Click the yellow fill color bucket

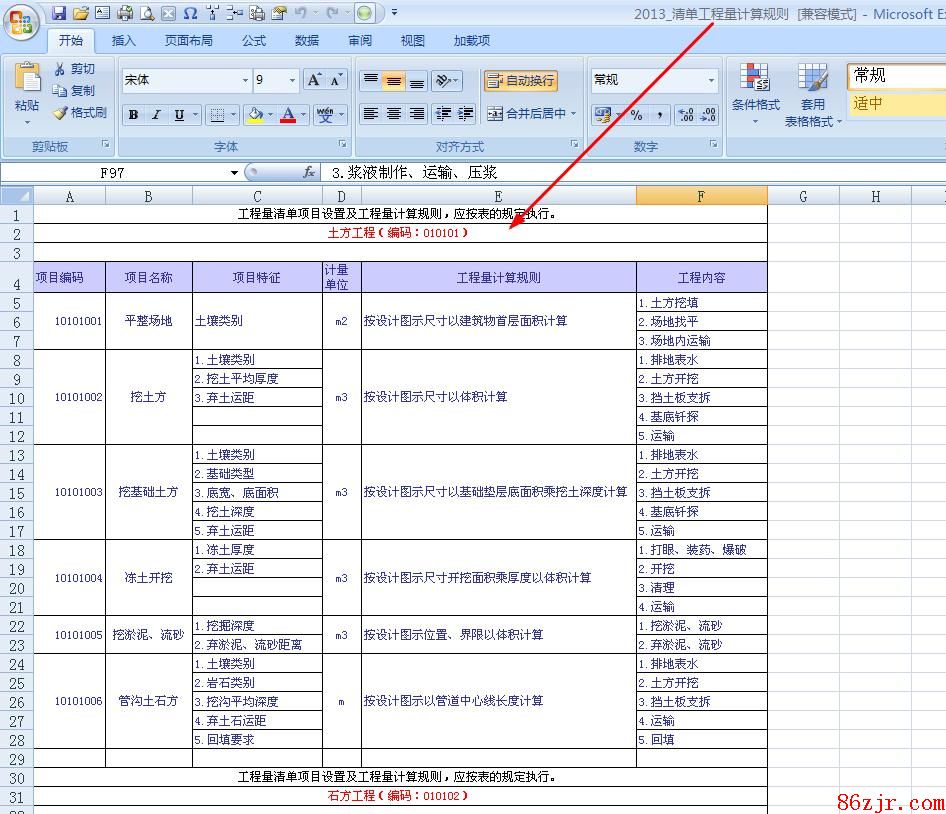[x=255, y=115]
